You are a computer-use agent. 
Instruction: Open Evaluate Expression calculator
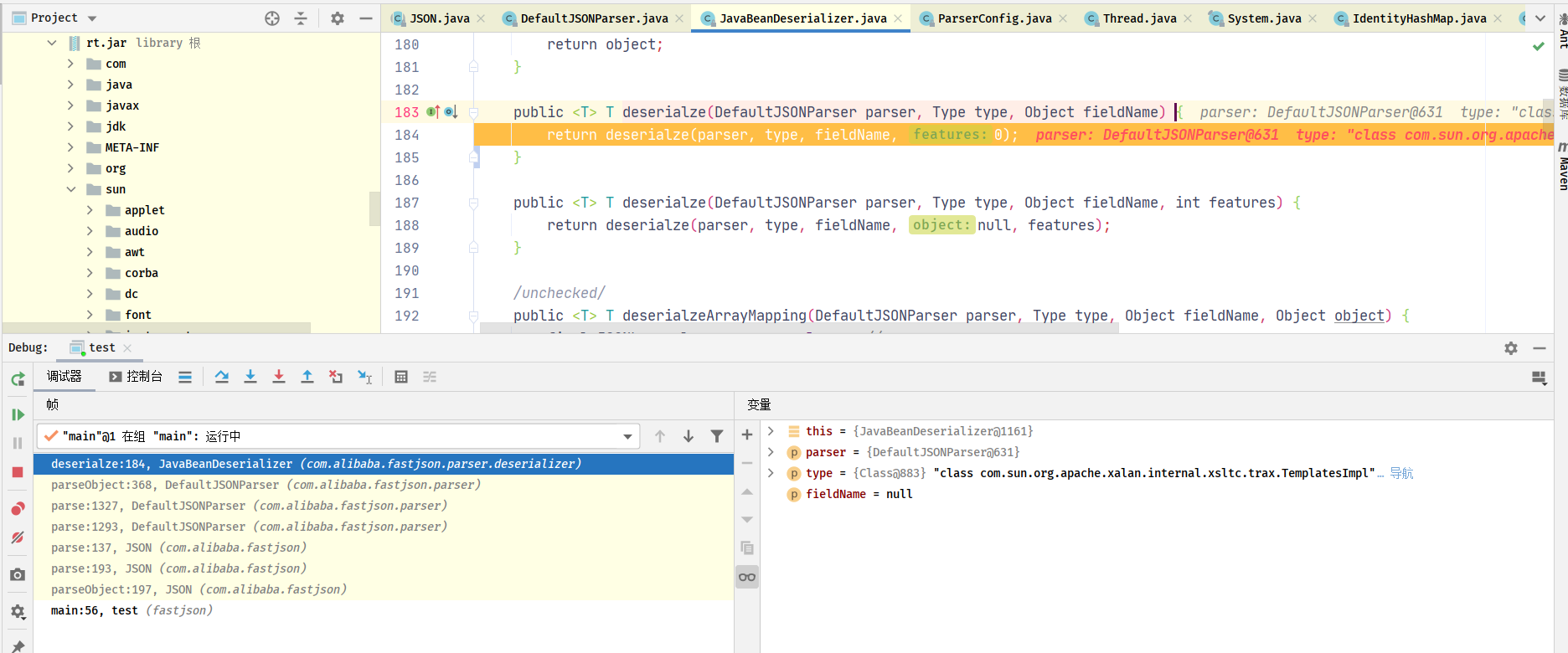pyautogui.click(x=401, y=377)
